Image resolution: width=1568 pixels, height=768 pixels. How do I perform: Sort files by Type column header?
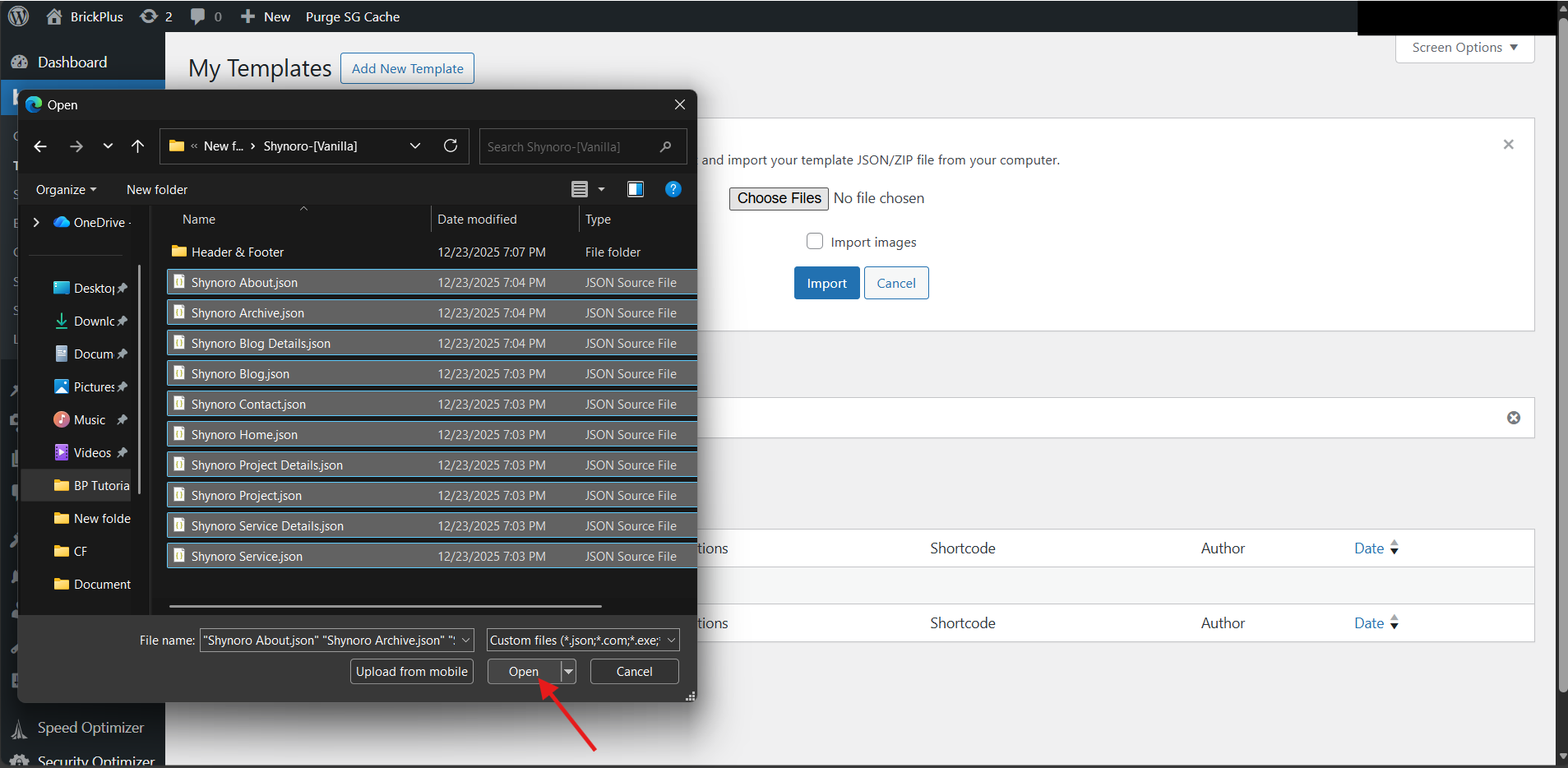(637, 220)
